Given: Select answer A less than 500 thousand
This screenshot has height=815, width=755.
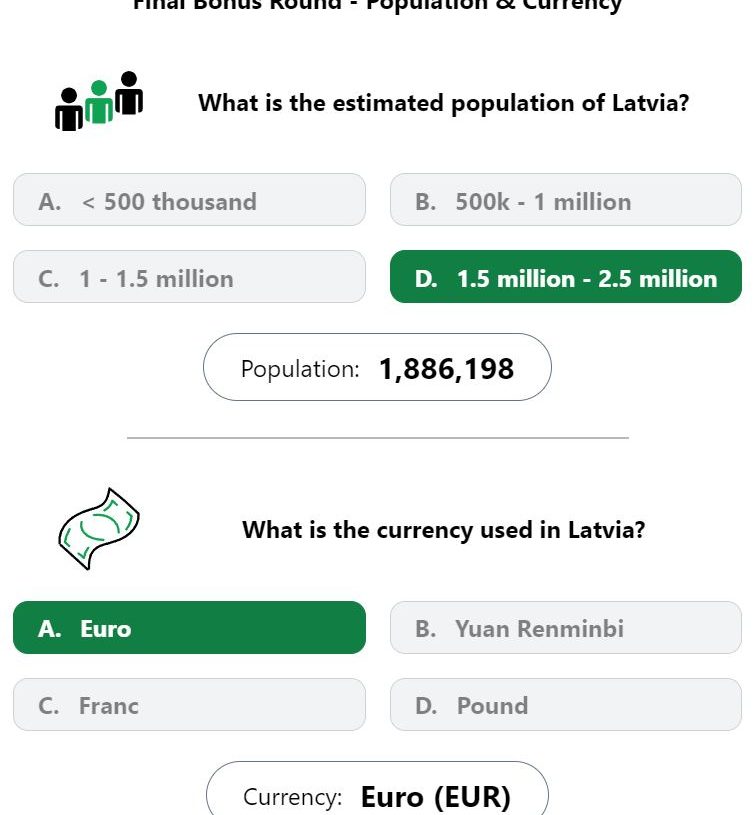Looking at the screenshot, I should click(x=189, y=200).
